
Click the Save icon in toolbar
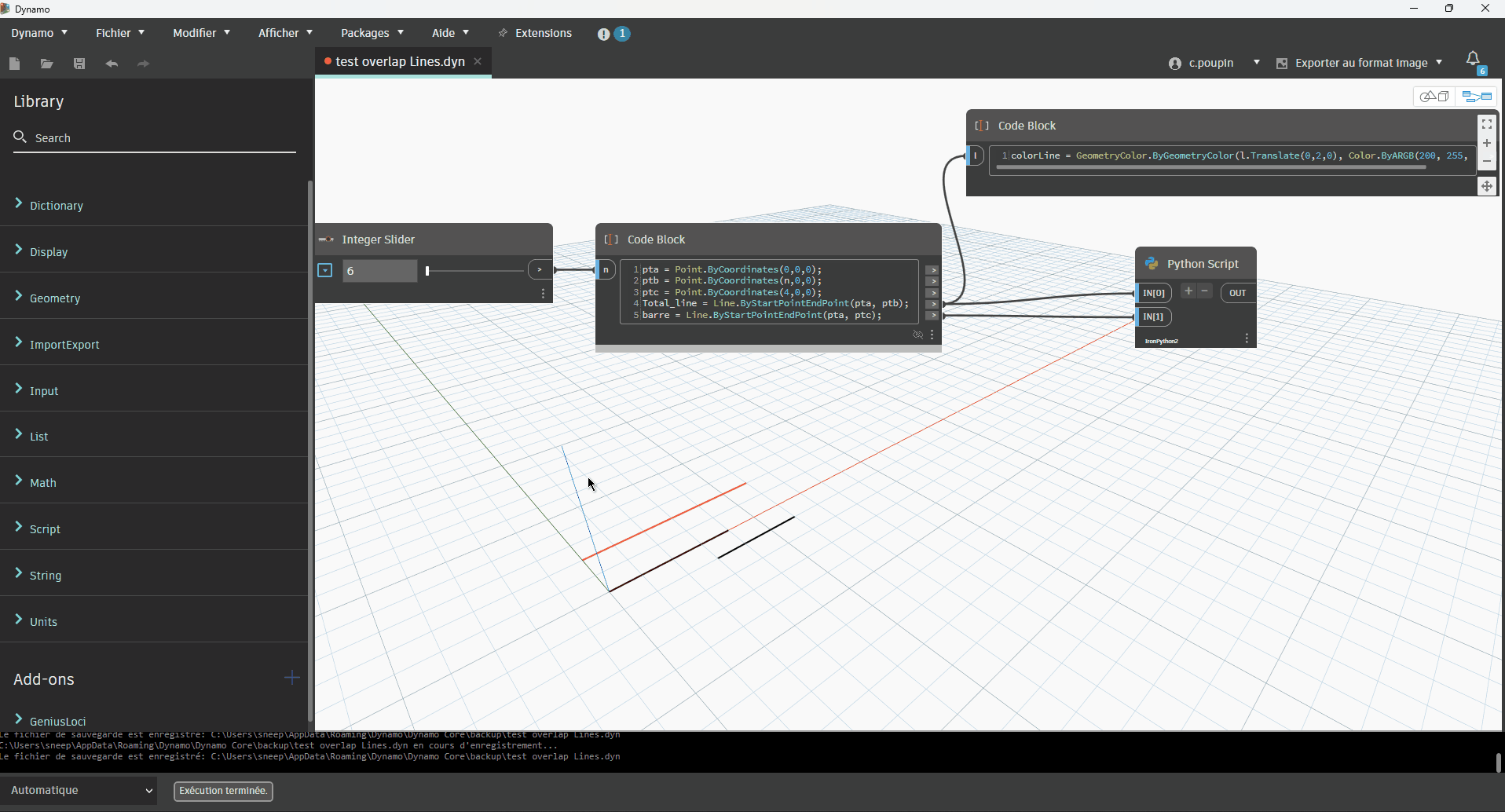click(79, 64)
